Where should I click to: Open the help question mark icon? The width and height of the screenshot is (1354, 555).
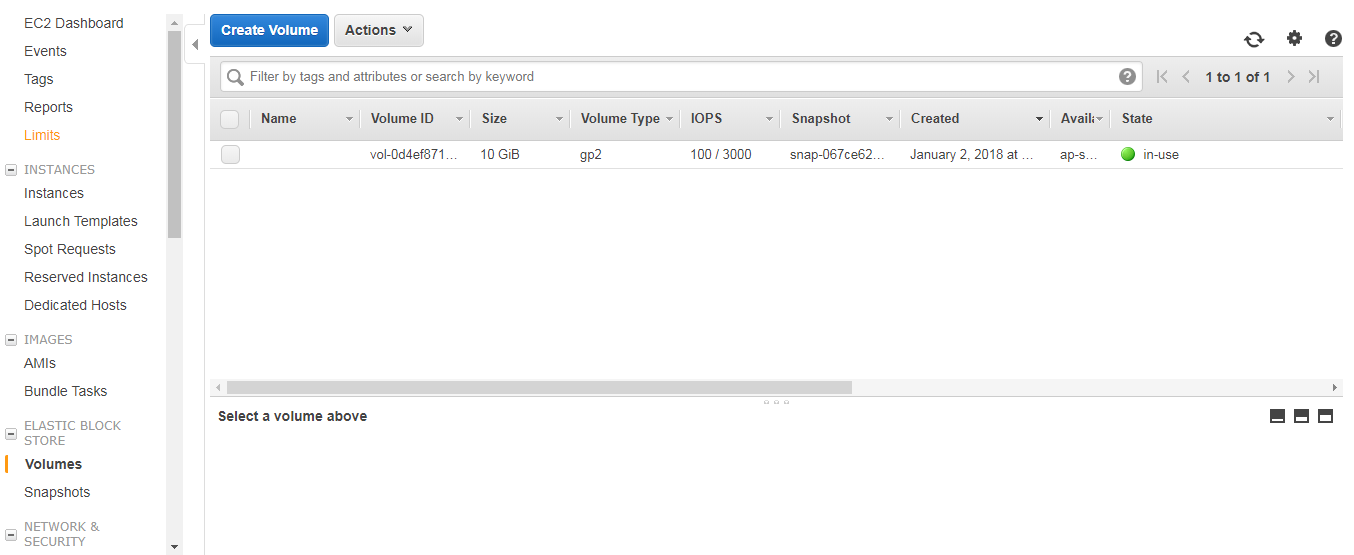point(1333,39)
